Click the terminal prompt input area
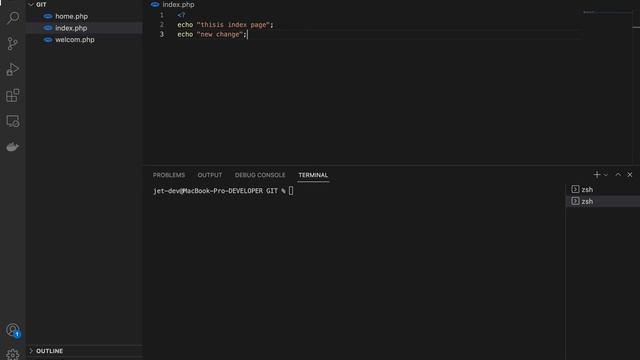640x360 pixels. coord(291,191)
